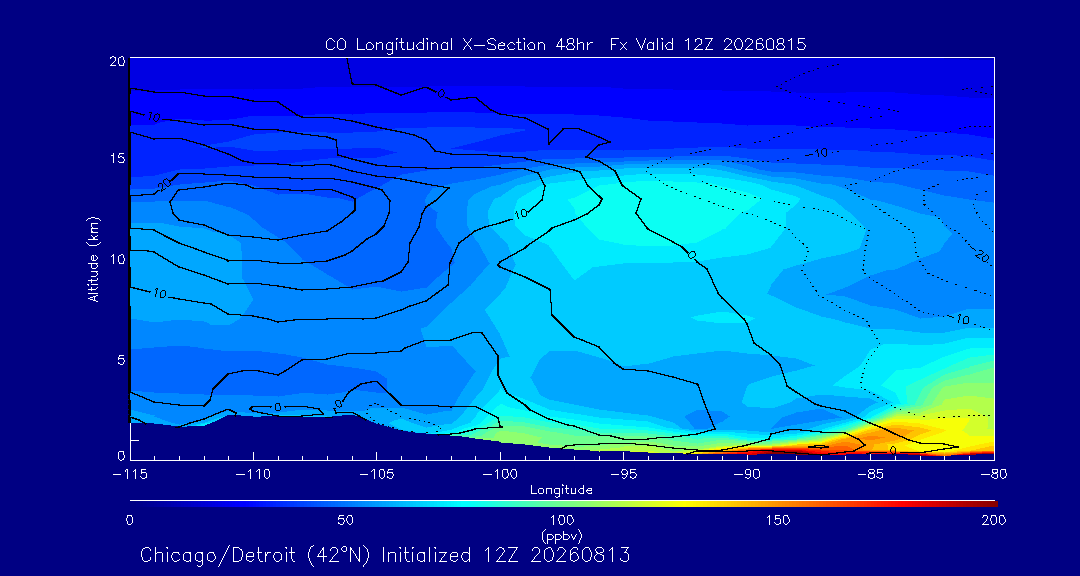The height and width of the screenshot is (576, 1080).
Task: Click the Longitude axis label
Action: tap(561, 491)
